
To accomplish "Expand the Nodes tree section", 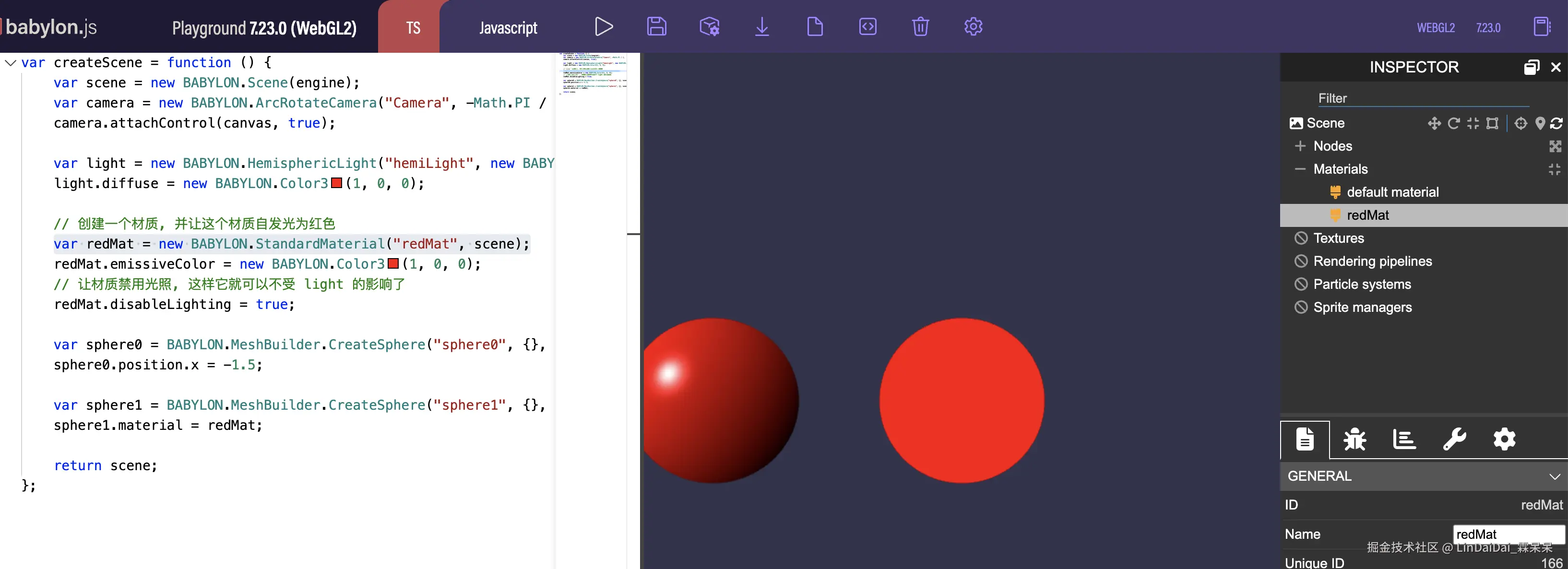I will tap(1300, 146).
